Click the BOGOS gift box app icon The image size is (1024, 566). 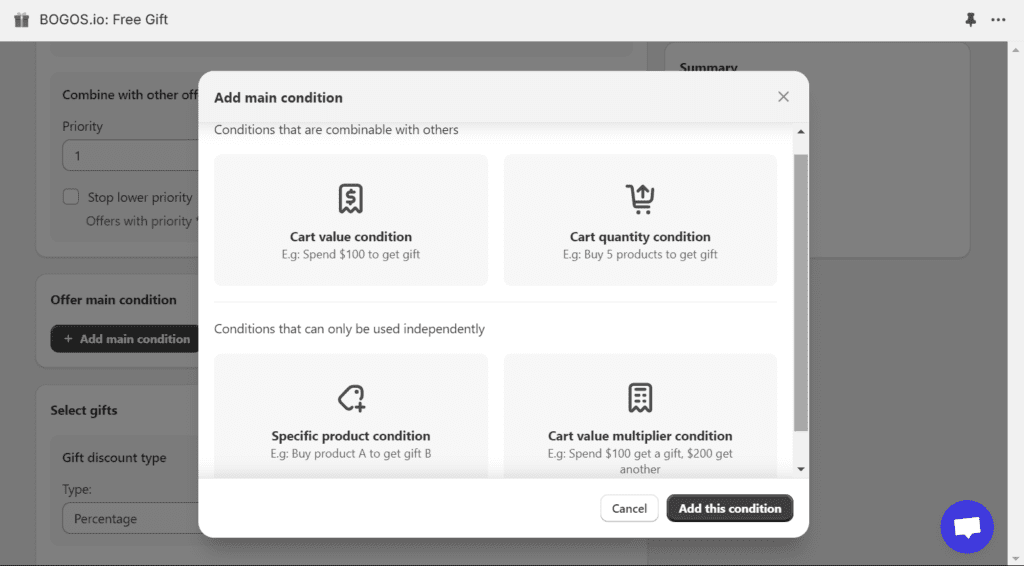[21, 20]
